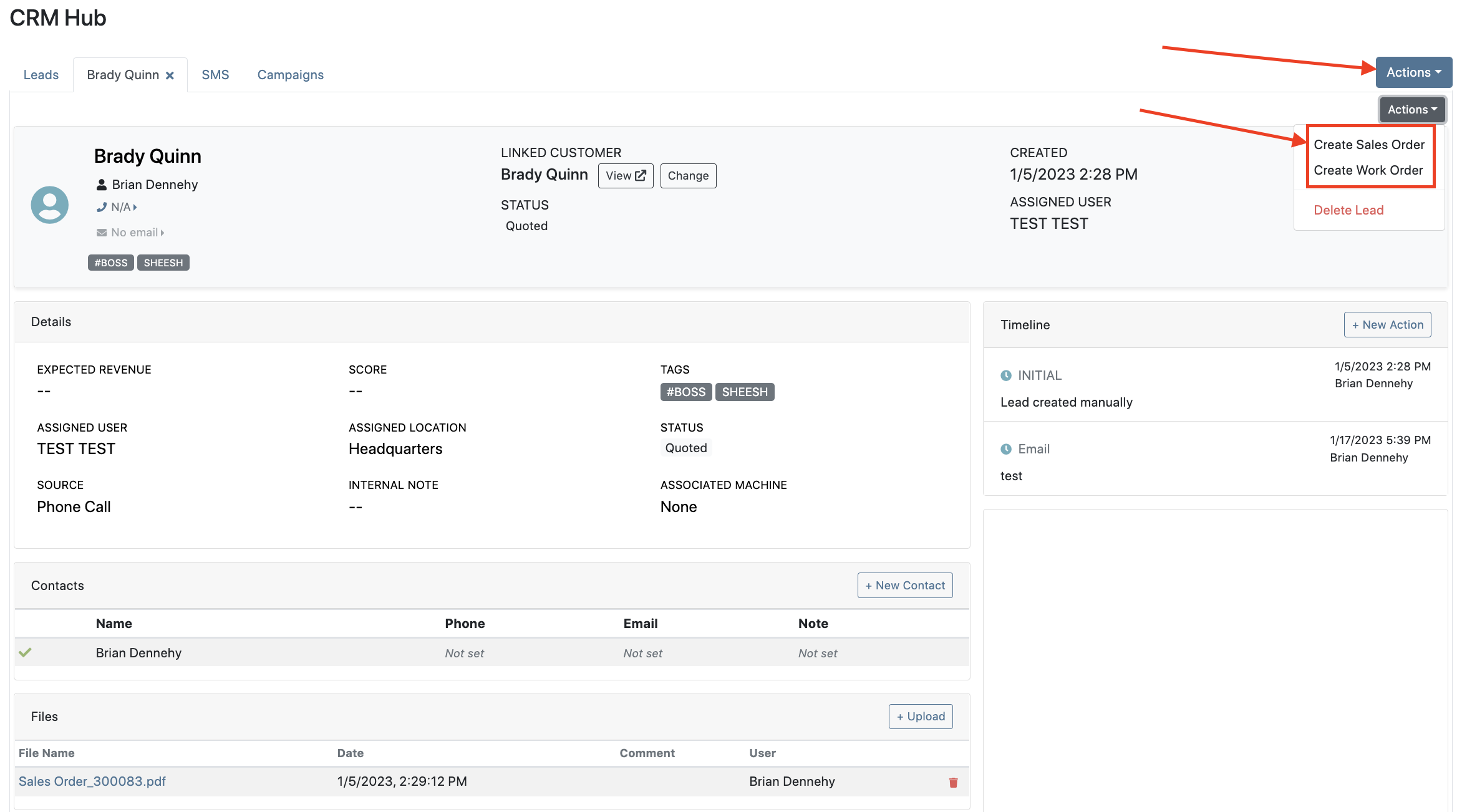Click the #BOSS tag in header

[111, 263]
